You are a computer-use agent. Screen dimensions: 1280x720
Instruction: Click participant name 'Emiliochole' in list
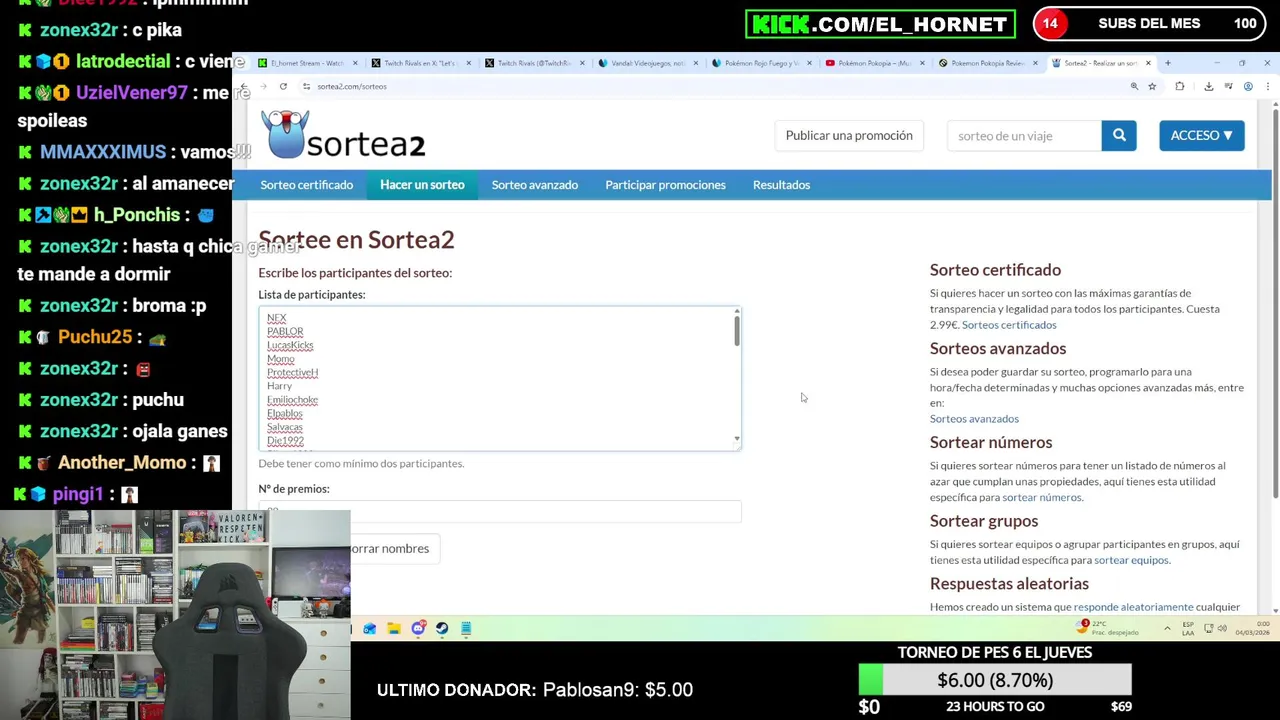[x=292, y=400]
